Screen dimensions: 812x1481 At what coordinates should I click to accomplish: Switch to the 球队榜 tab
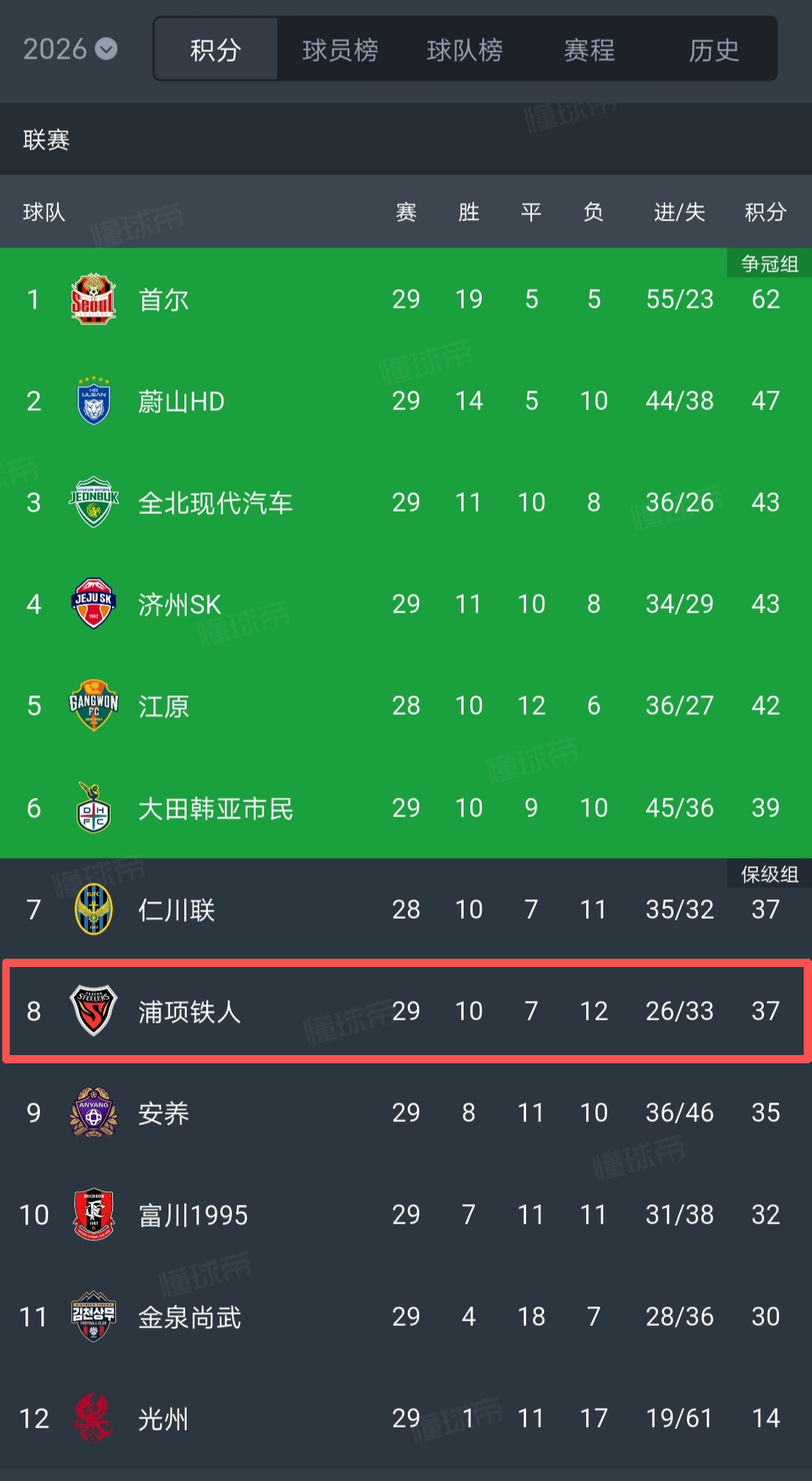click(x=464, y=50)
